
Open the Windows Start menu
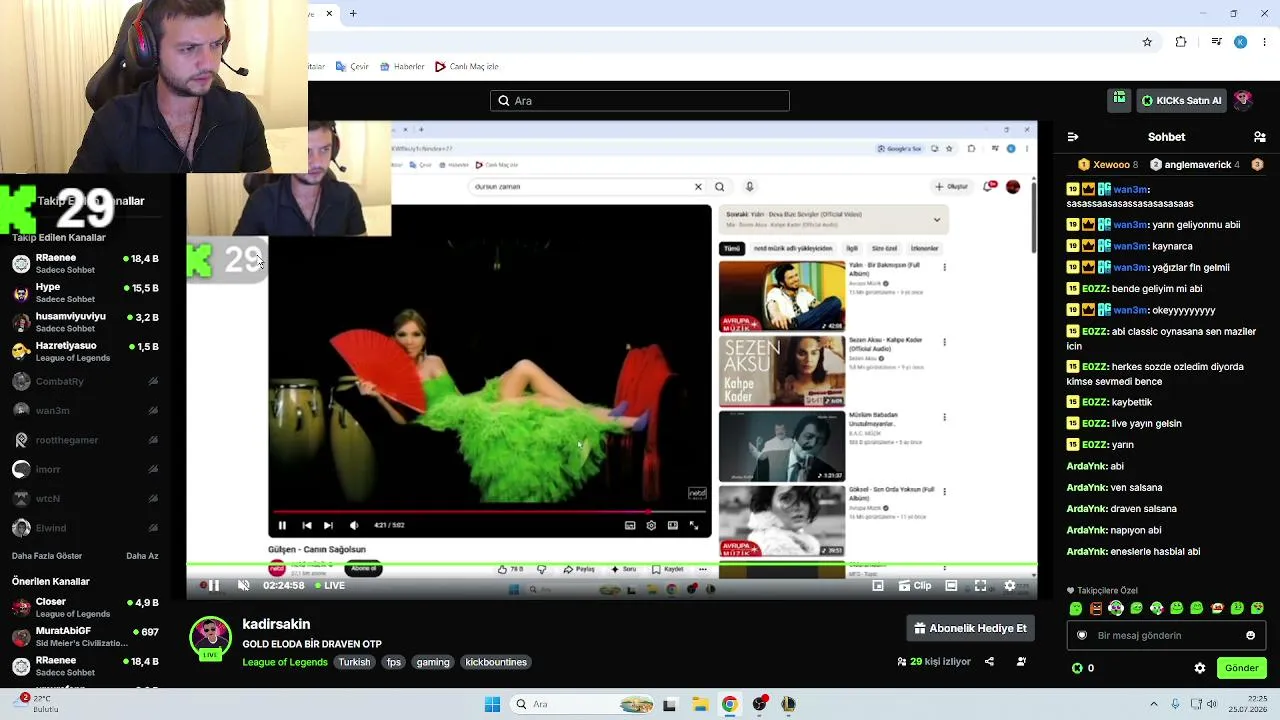(492, 704)
